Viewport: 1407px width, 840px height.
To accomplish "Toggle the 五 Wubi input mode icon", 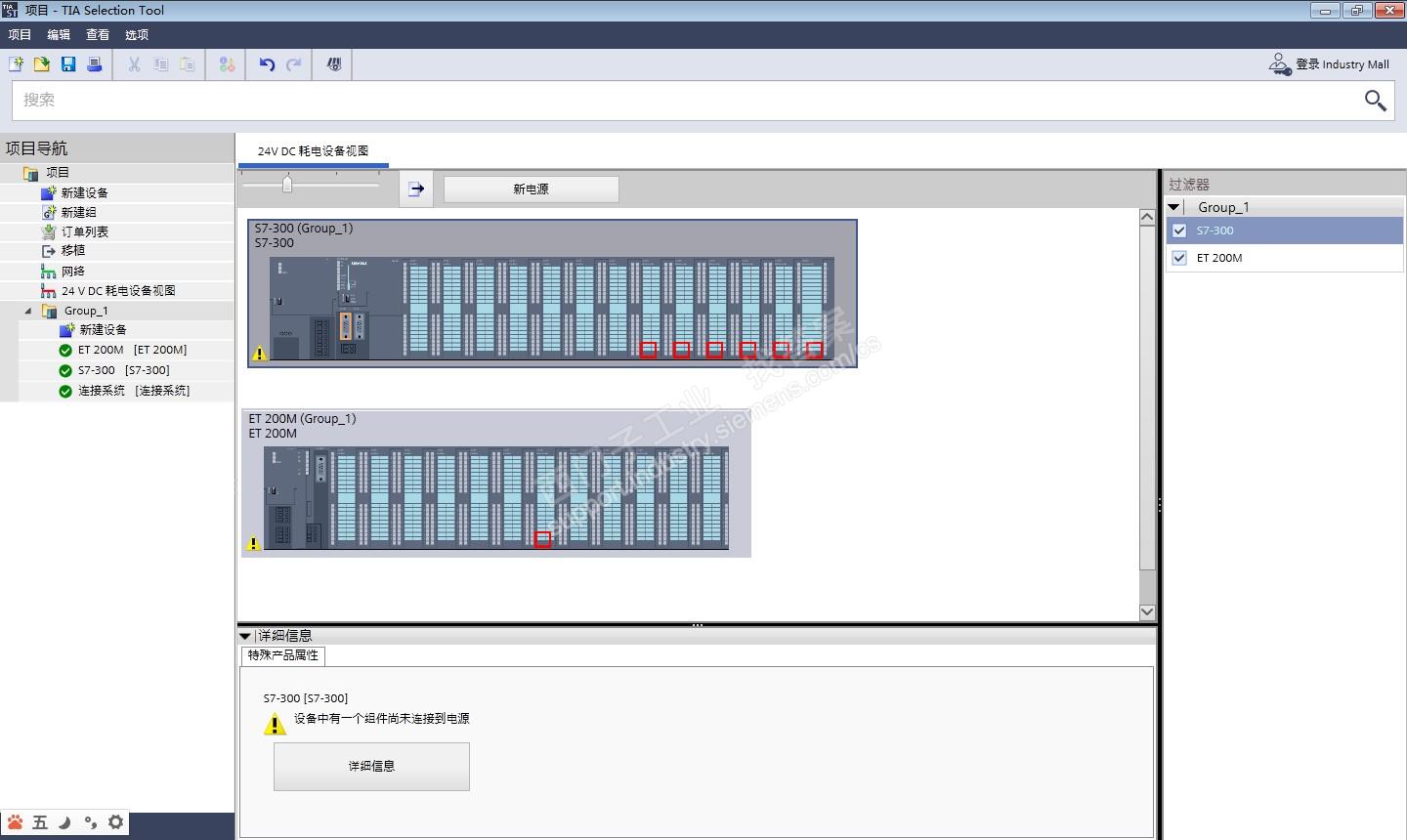I will (40, 822).
